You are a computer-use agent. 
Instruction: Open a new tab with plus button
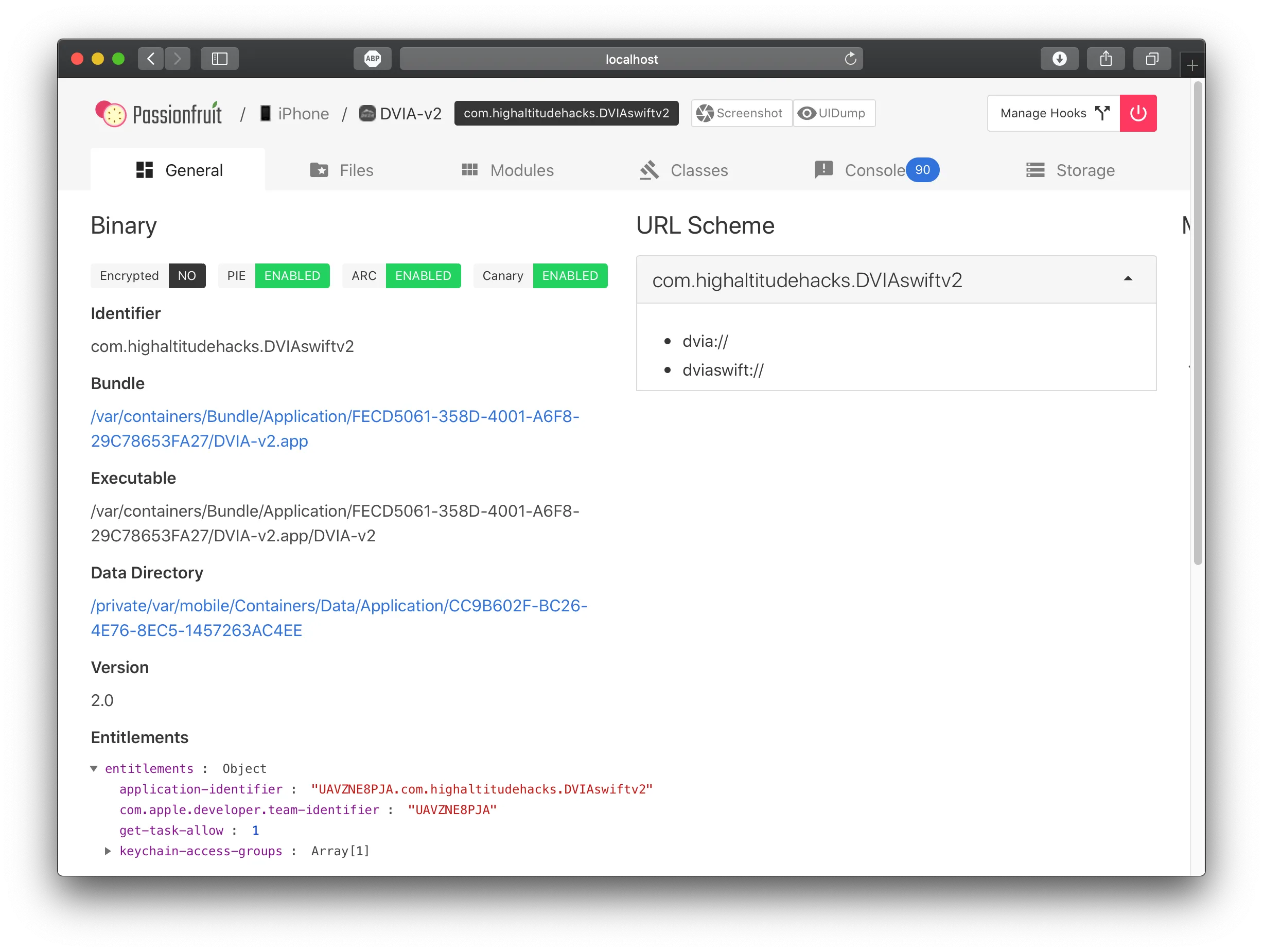pos(1191,66)
